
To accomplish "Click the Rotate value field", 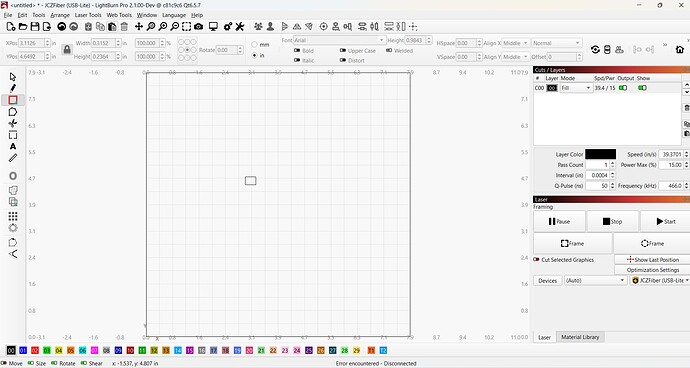I will (227, 50).
